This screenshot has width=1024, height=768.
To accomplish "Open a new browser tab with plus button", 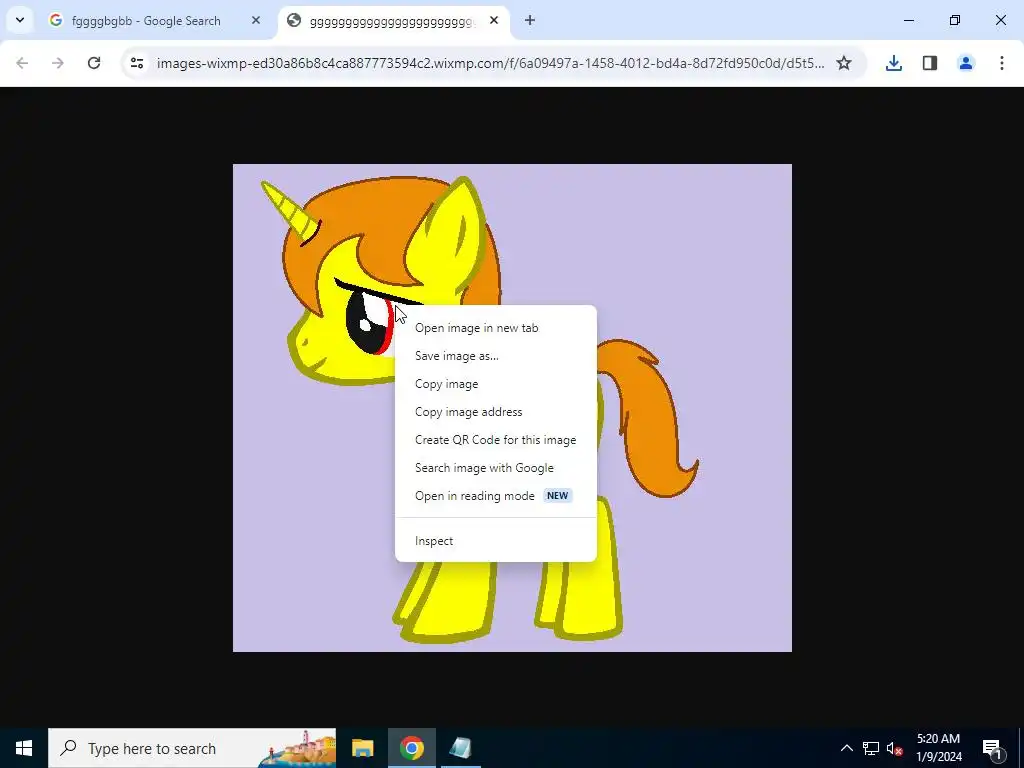I will coord(530,20).
